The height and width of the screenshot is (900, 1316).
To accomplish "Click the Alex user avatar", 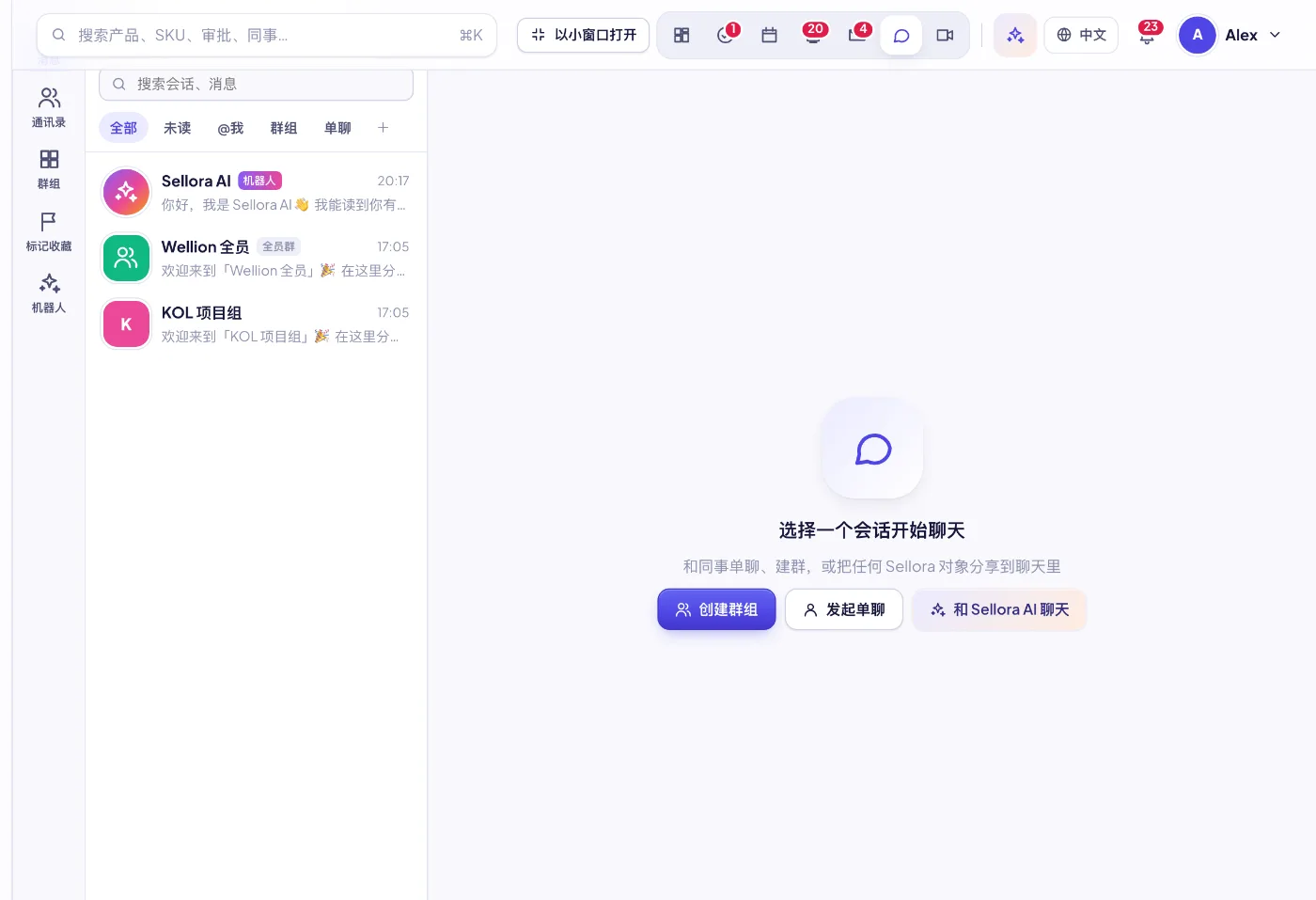I will 1198,35.
